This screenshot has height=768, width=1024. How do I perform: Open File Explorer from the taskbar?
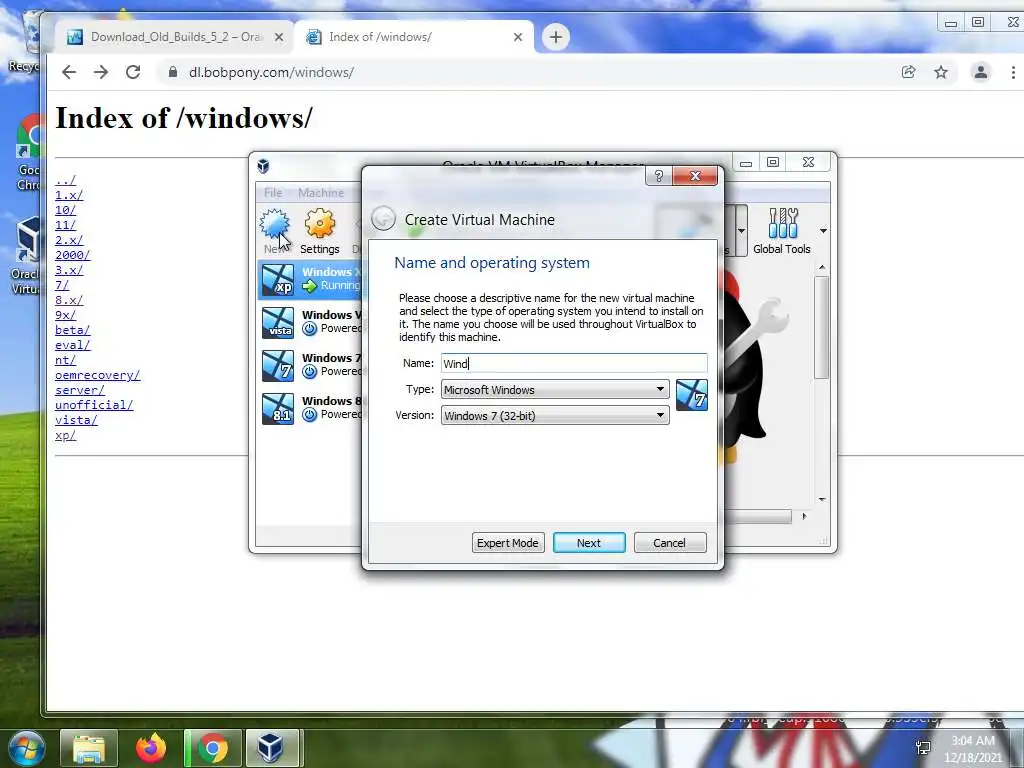pos(89,748)
